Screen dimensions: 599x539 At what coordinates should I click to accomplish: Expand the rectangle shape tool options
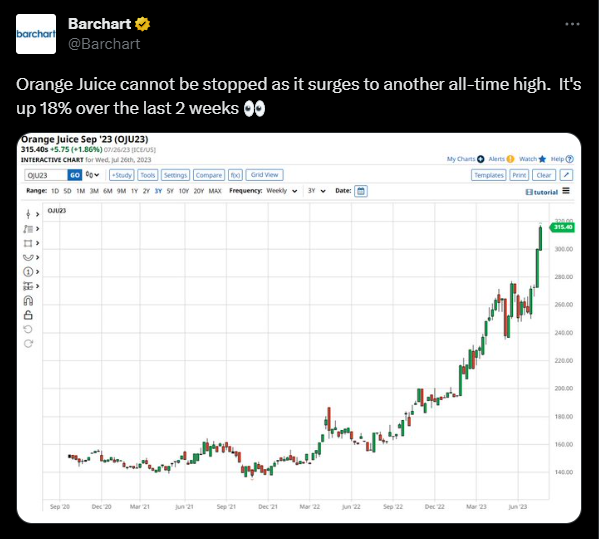[x=37, y=243]
